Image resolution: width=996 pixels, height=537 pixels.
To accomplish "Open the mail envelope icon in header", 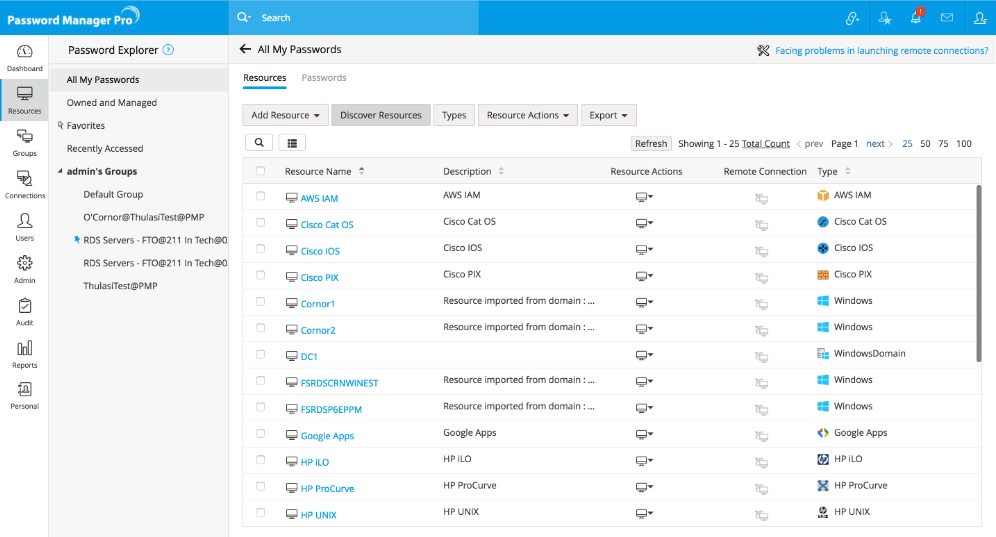I will [946, 18].
